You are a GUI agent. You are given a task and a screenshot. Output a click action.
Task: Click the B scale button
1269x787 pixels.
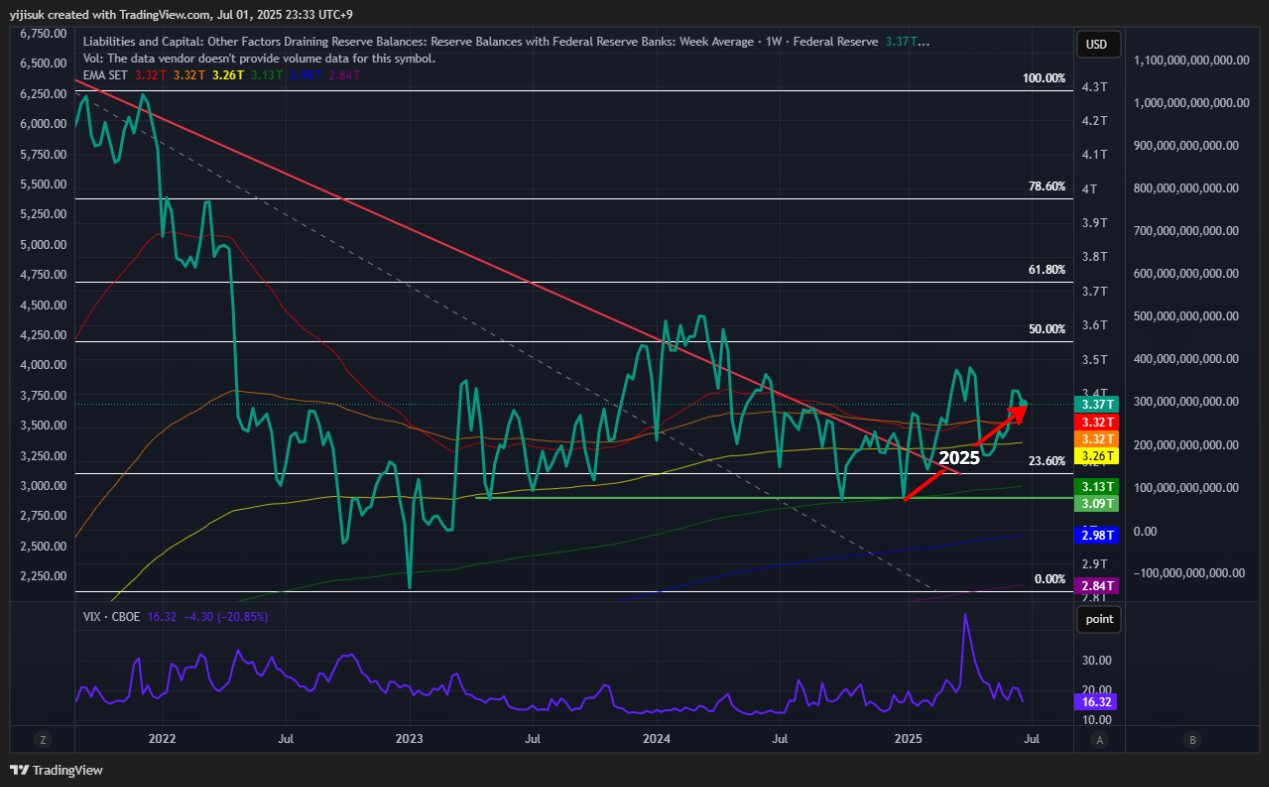(1192, 740)
